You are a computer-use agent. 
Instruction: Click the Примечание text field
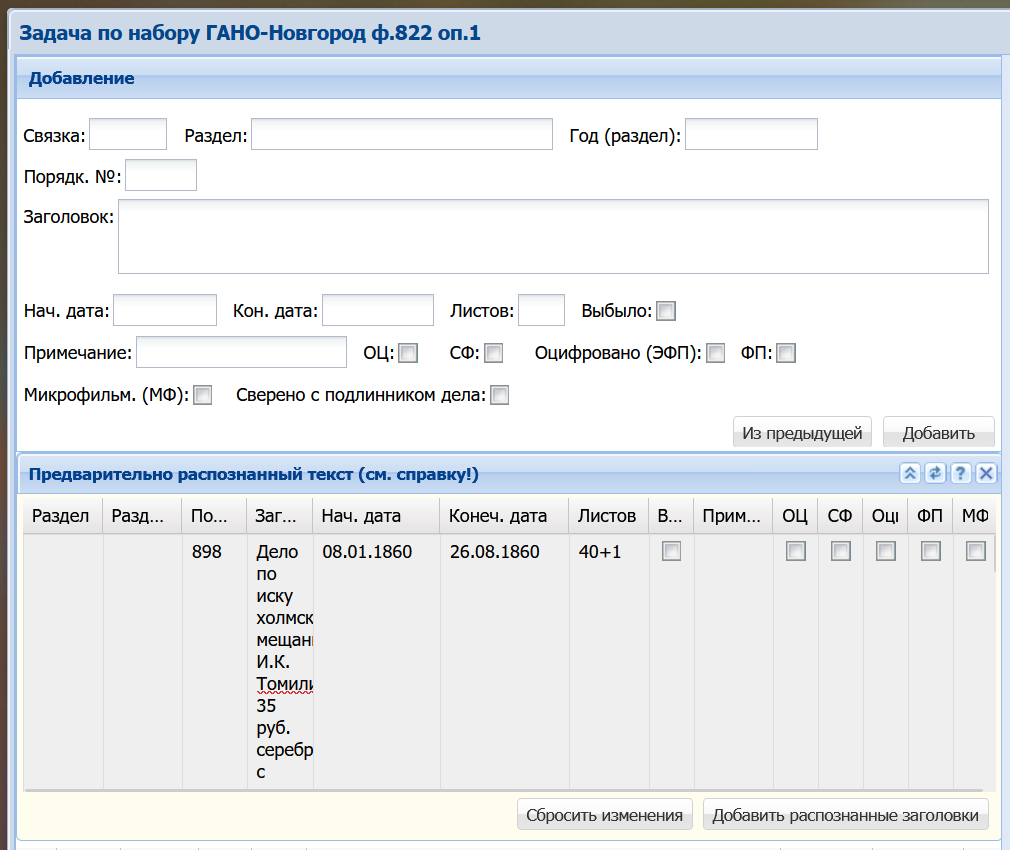242,352
